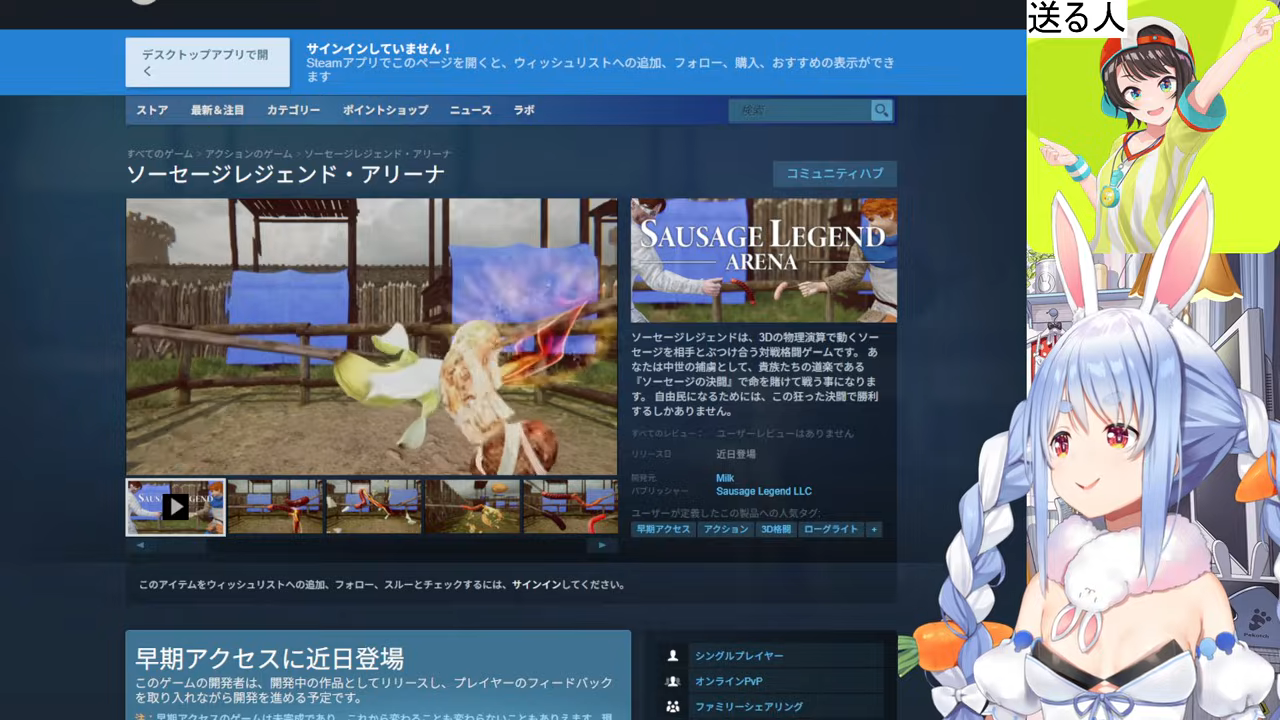Click the single player icon
Image resolution: width=1280 pixels, height=720 pixels.
pos(673,656)
